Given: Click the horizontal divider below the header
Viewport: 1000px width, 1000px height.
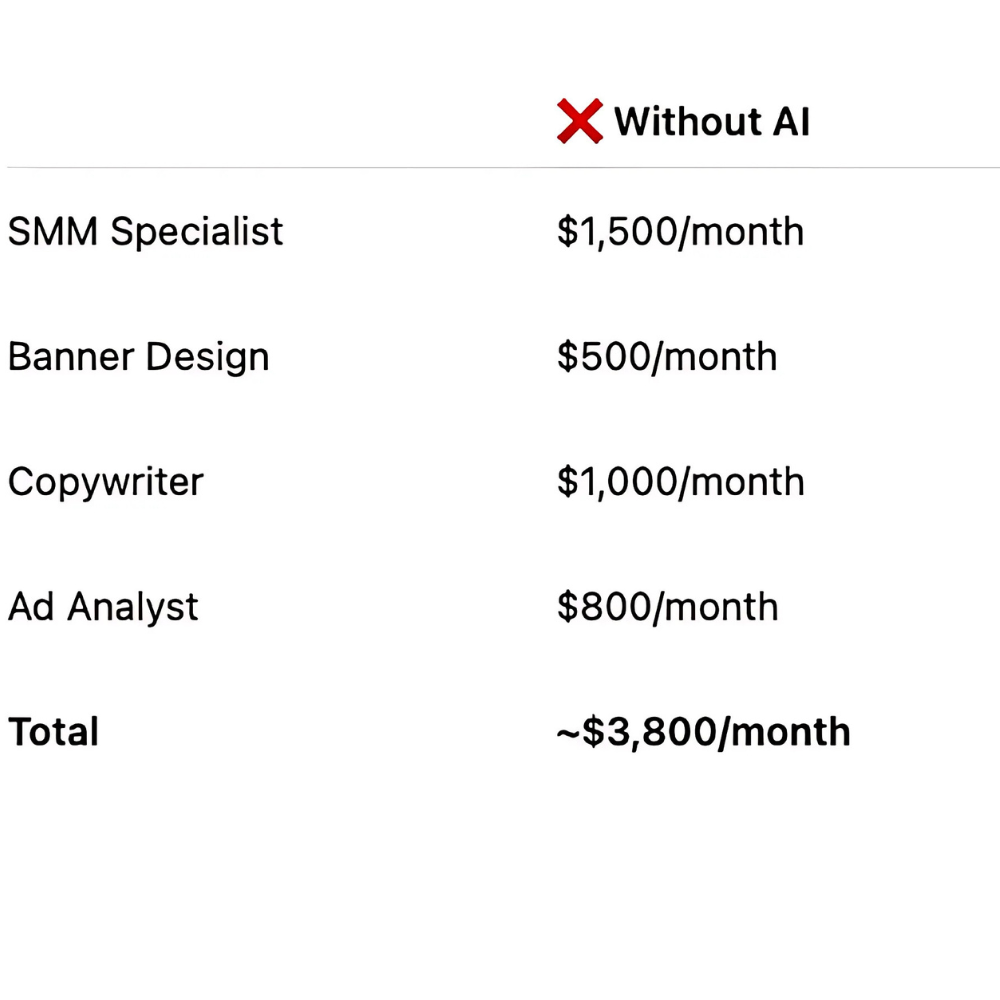Looking at the screenshot, I should click(500, 167).
